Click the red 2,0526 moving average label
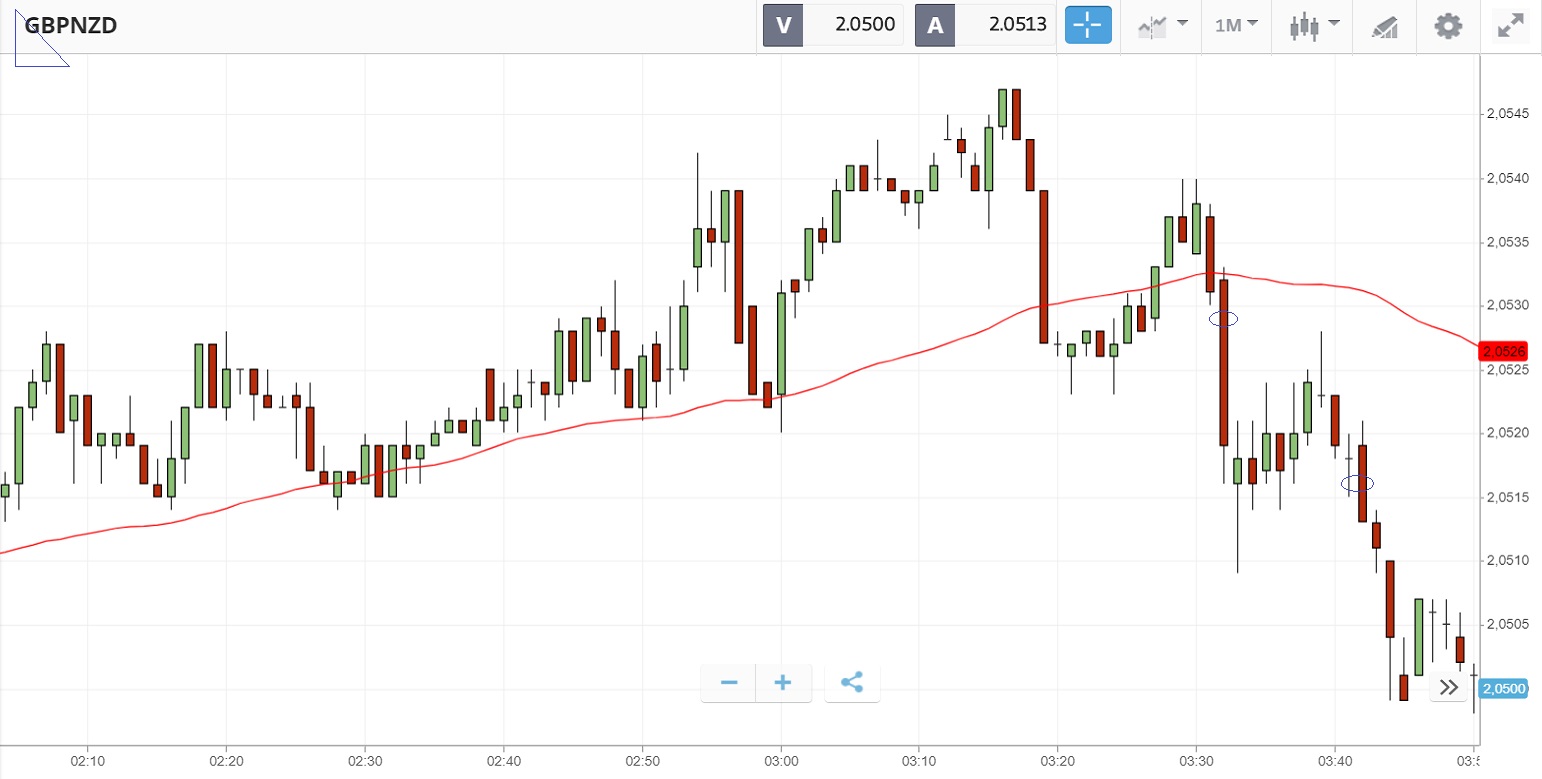This screenshot has height=779, width=1542. (x=1504, y=351)
